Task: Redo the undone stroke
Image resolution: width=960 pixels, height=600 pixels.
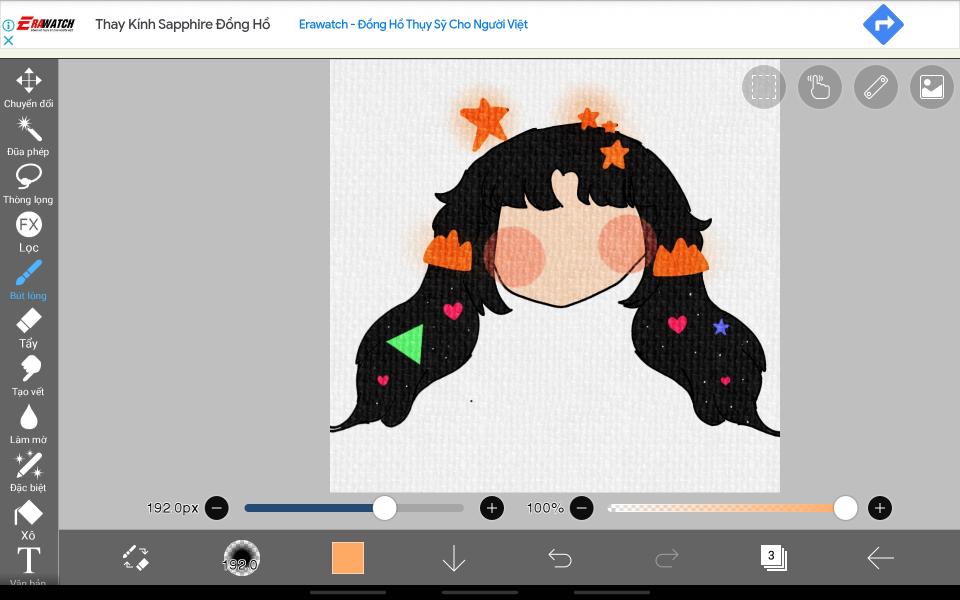Action: (x=666, y=558)
